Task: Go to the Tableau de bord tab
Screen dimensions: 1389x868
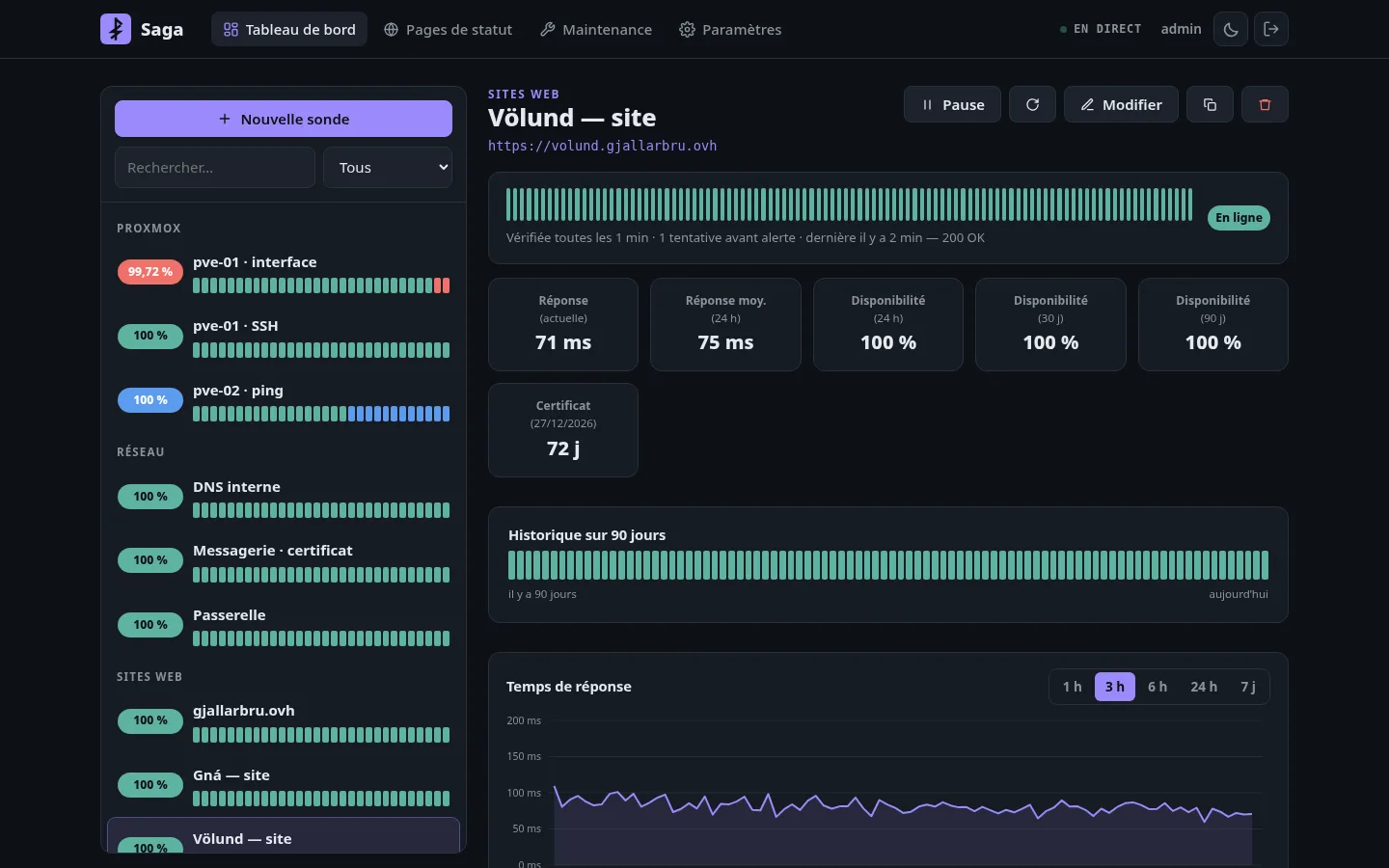Action: point(289,29)
